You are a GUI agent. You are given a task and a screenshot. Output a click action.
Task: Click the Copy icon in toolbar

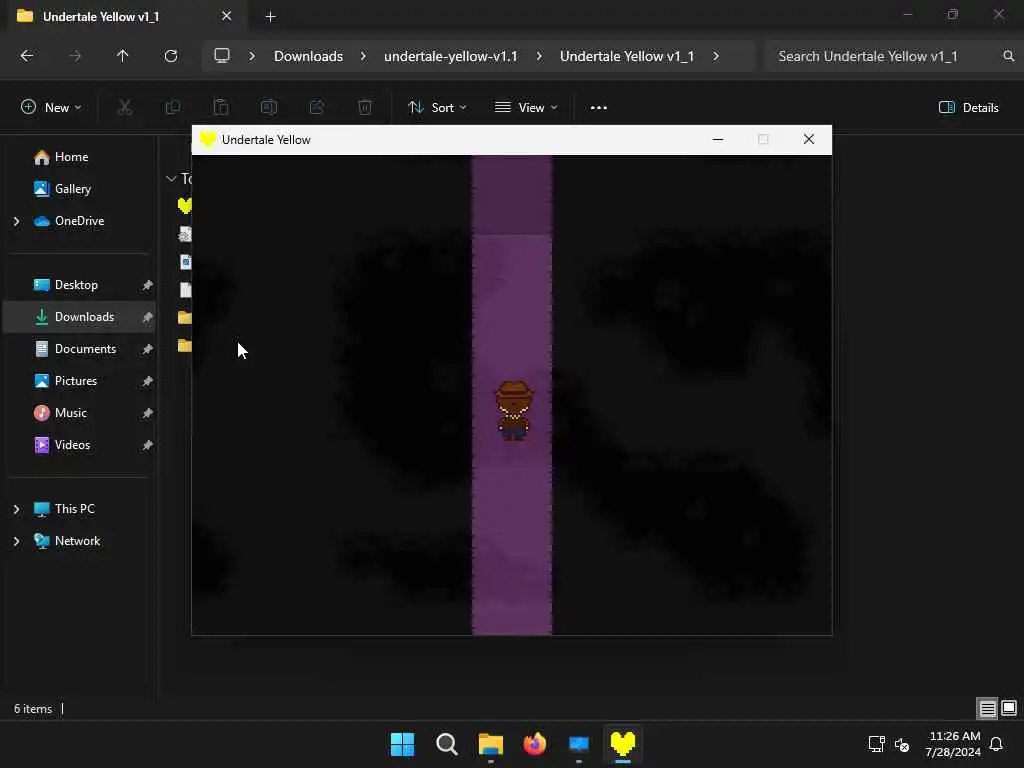tap(173, 108)
